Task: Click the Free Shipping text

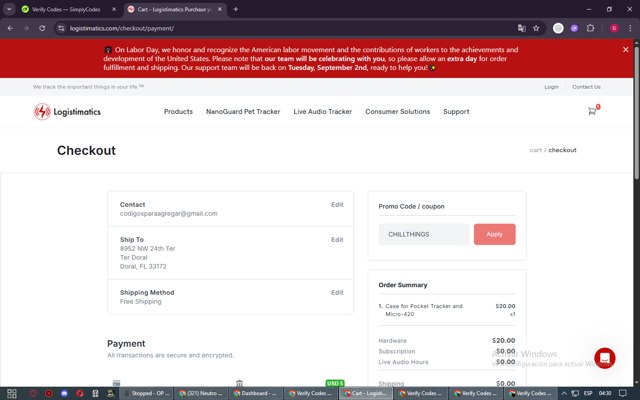Action: coord(140,302)
